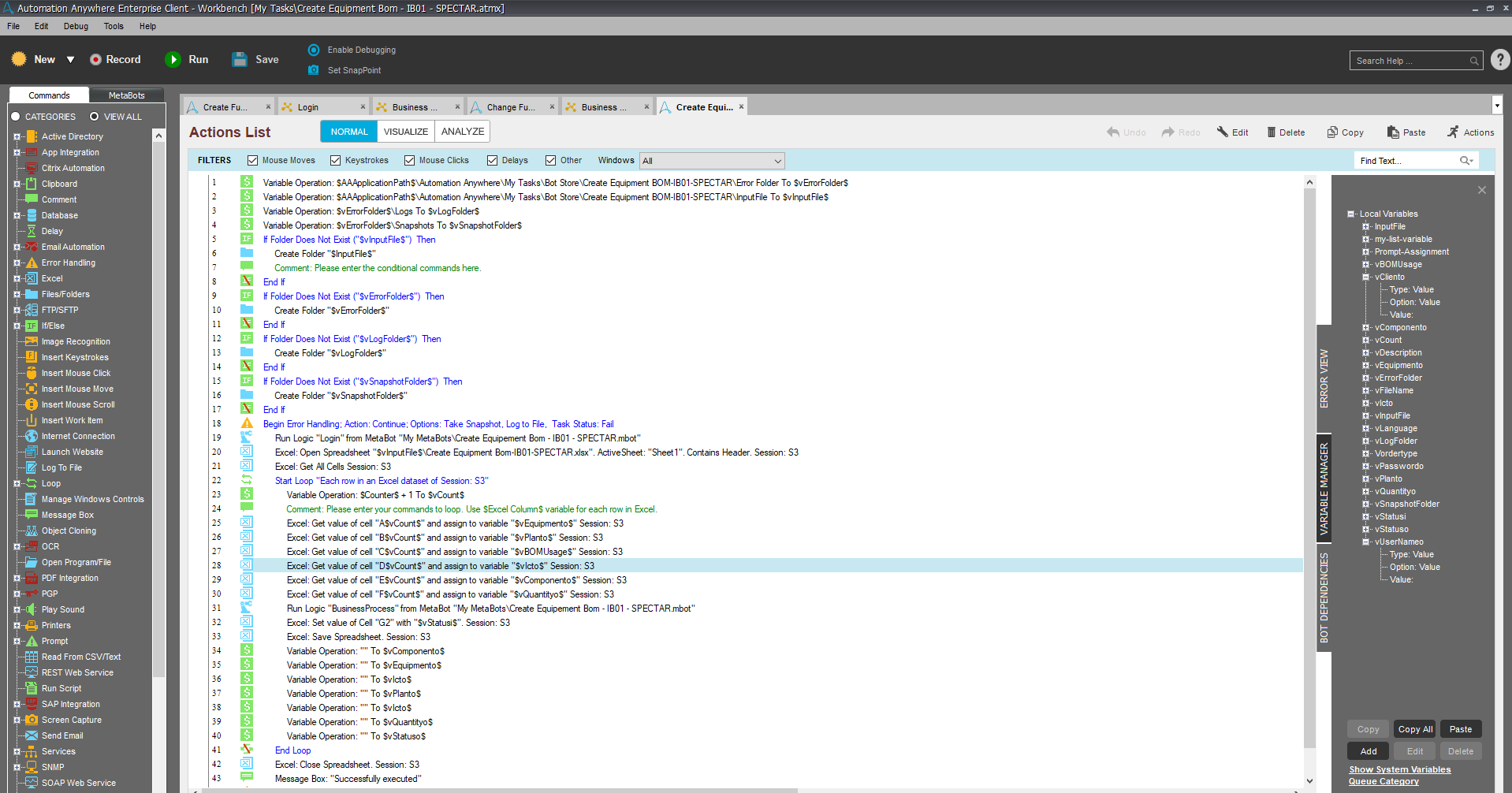This screenshot has width=1512, height=793.
Task: Uncheck the Mouse Moves filter
Action: click(253, 161)
